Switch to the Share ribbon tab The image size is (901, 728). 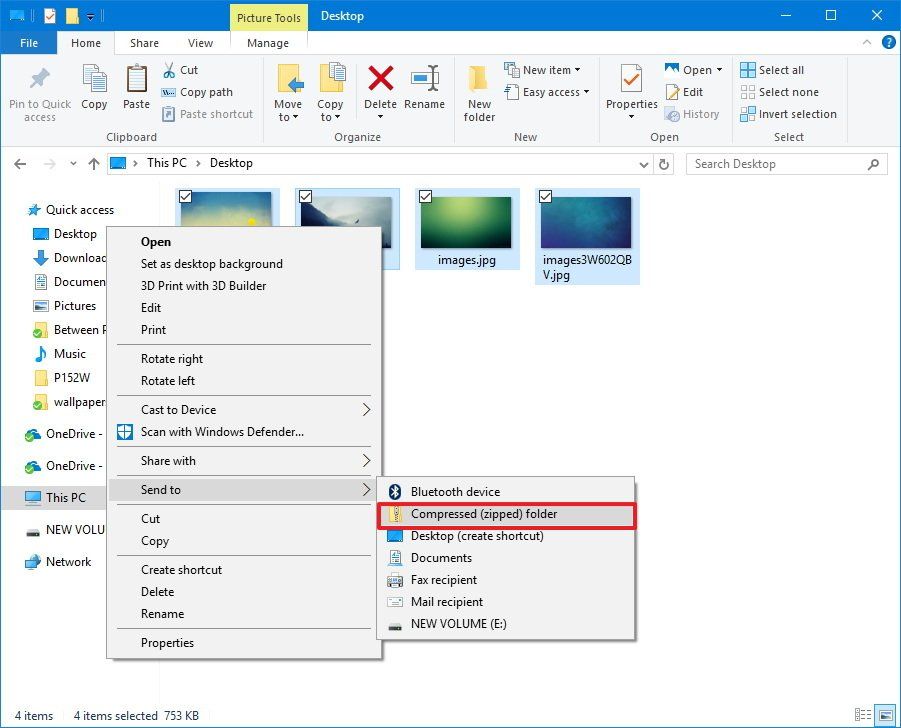click(143, 43)
